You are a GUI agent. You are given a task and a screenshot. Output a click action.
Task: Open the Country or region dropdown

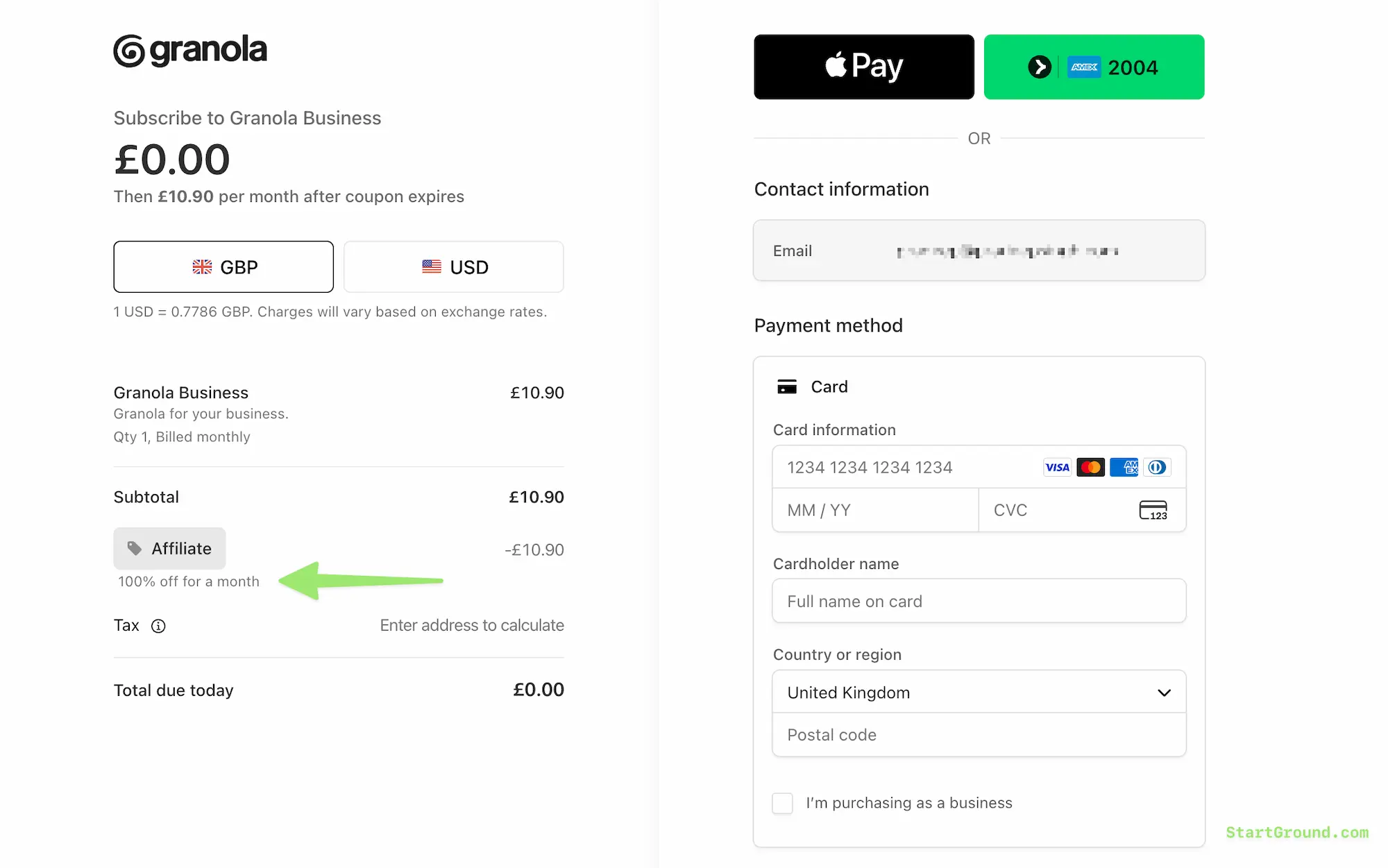coord(979,692)
